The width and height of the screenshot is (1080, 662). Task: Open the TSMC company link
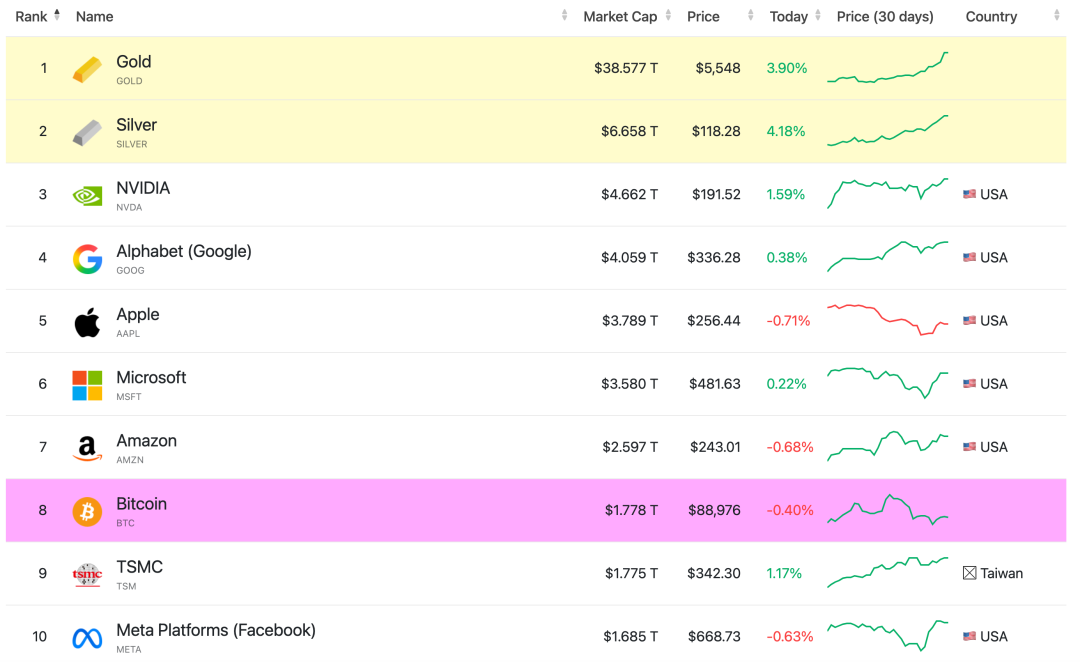pyautogui.click(x=139, y=567)
